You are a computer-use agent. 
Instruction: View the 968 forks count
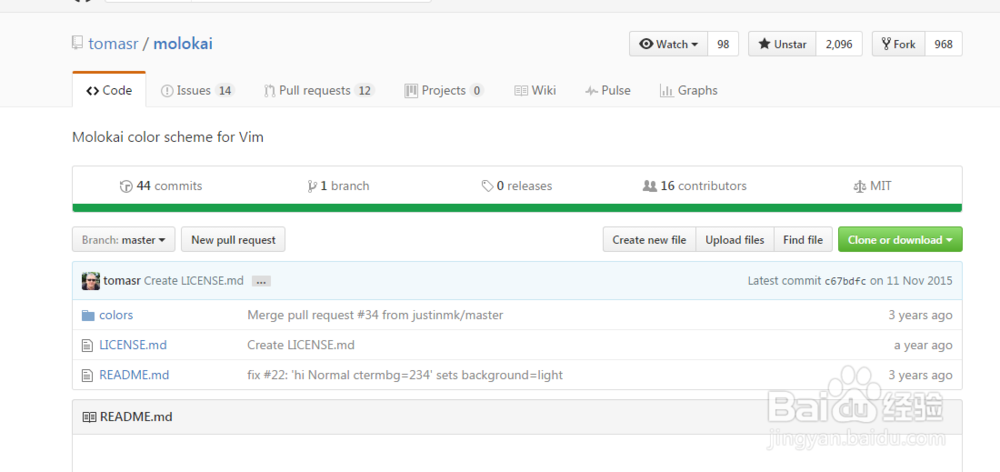coord(943,44)
